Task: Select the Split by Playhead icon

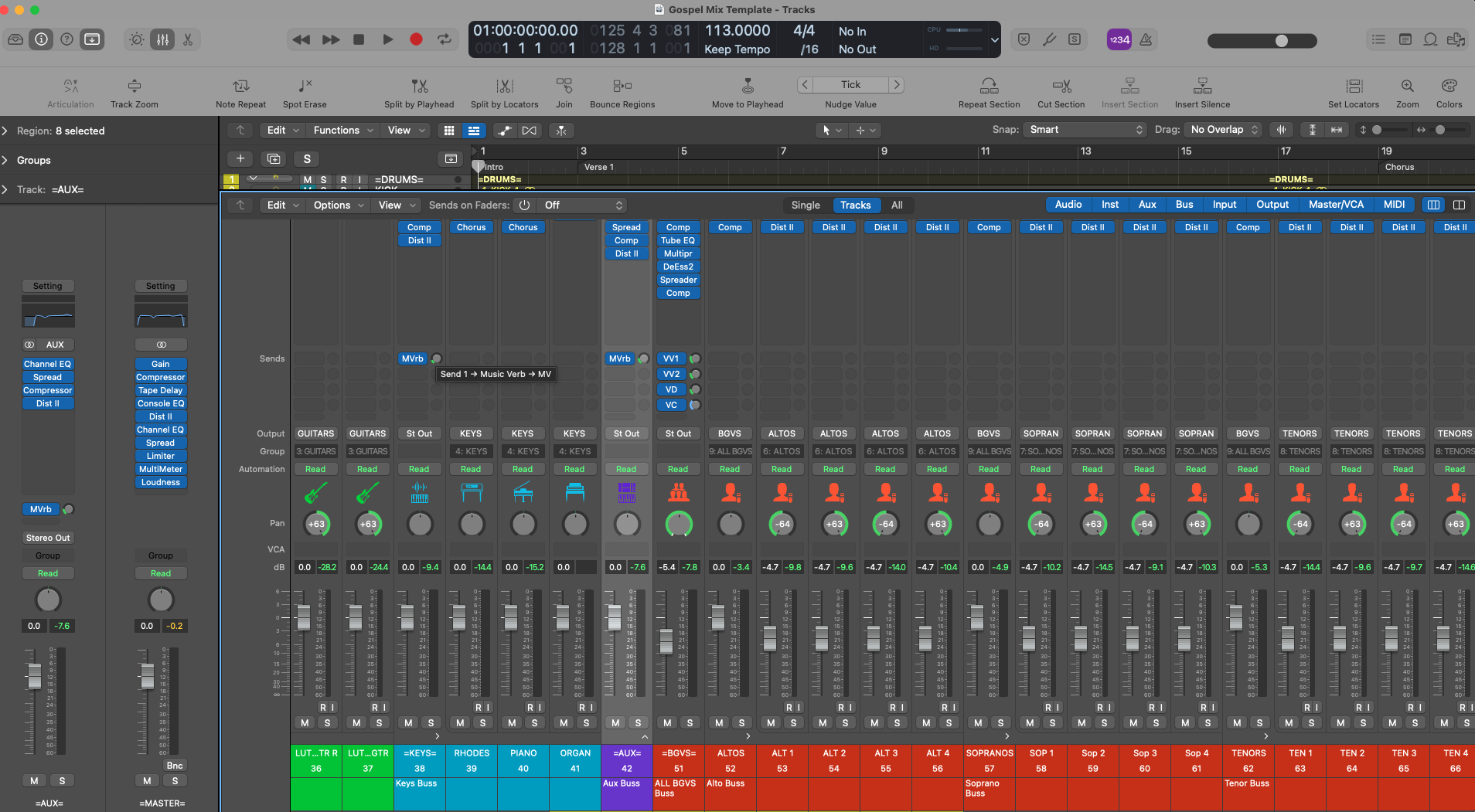Action: pos(418,90)
